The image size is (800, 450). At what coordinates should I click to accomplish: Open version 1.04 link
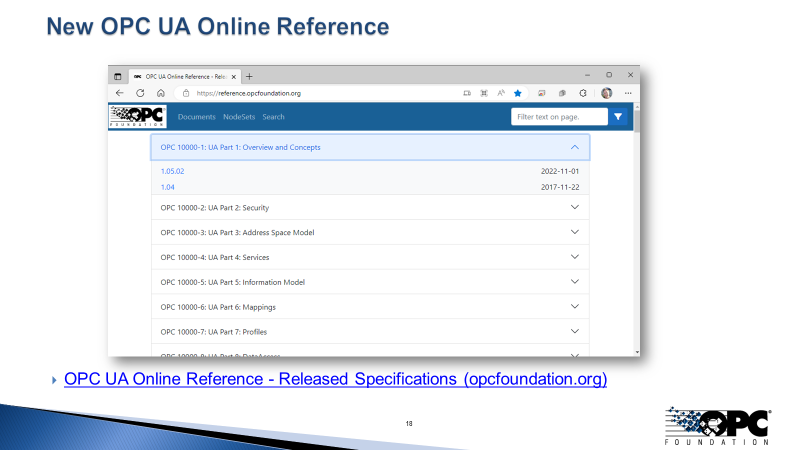167,187
